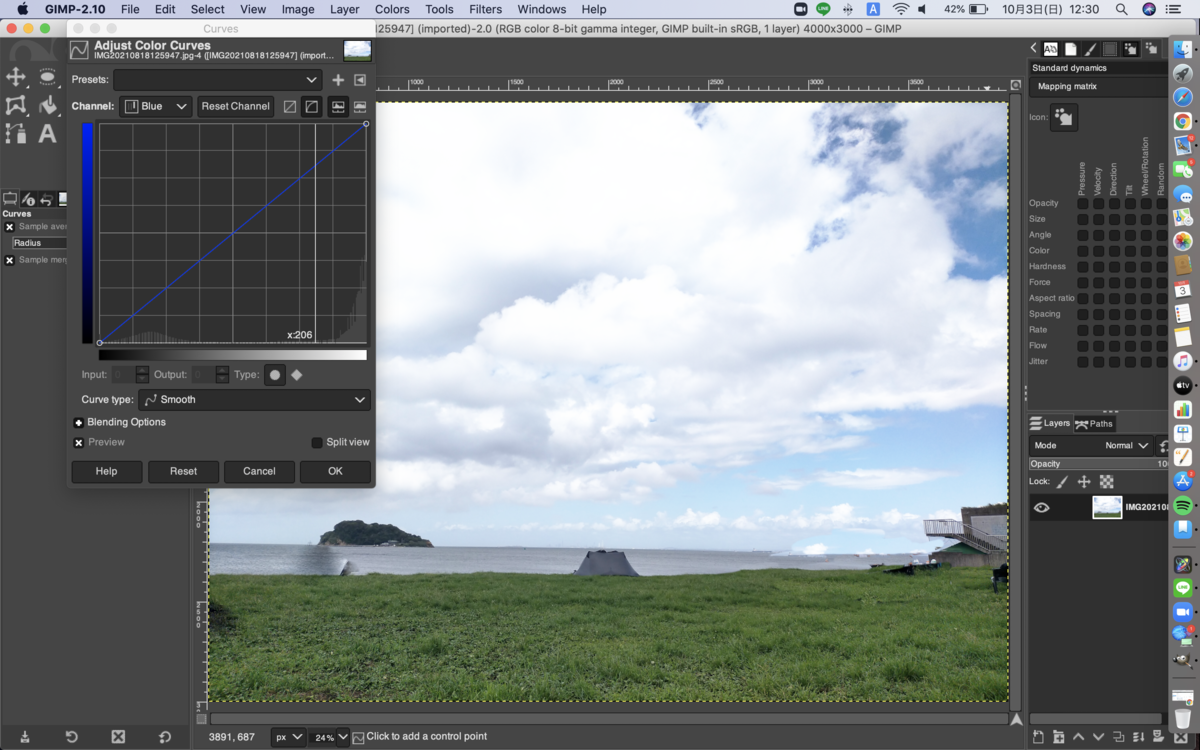This screenshot has height=750, width=1200.
Task: Click the IMG2021 layer thumbnail
Action: pos(1107,507)
